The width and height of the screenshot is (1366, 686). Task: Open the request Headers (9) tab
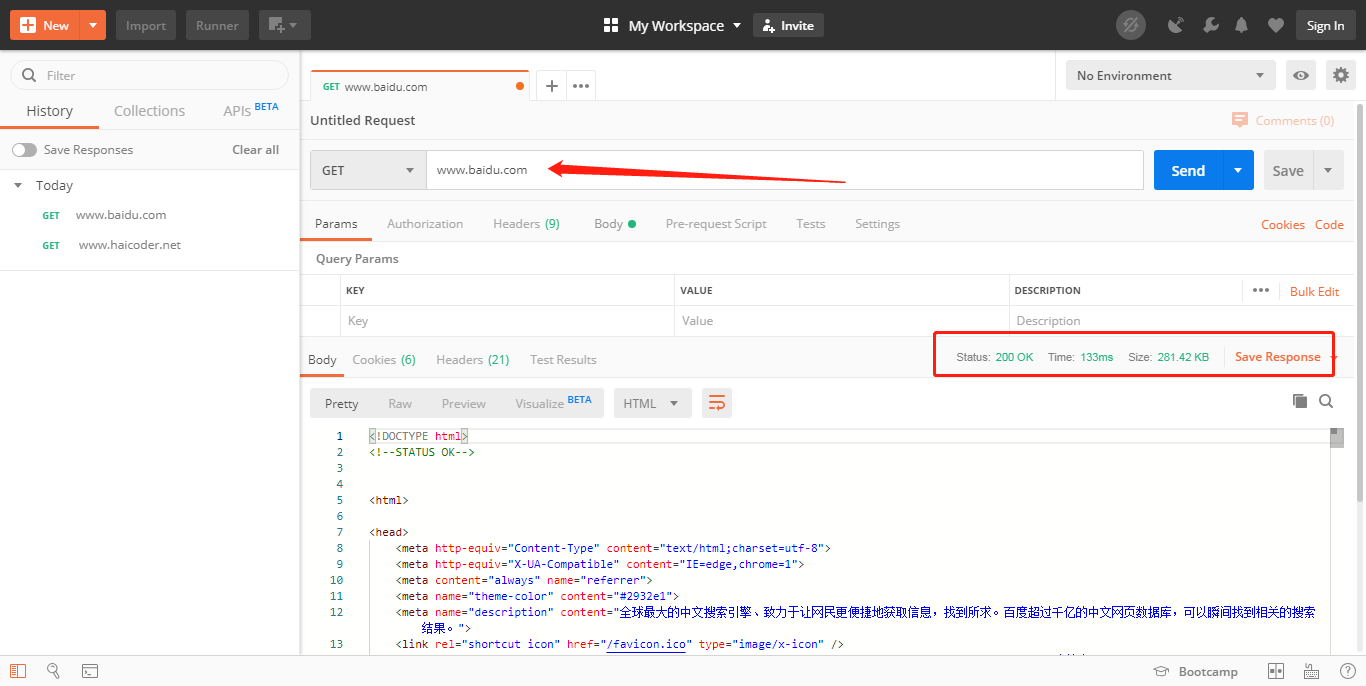(526, 224)
